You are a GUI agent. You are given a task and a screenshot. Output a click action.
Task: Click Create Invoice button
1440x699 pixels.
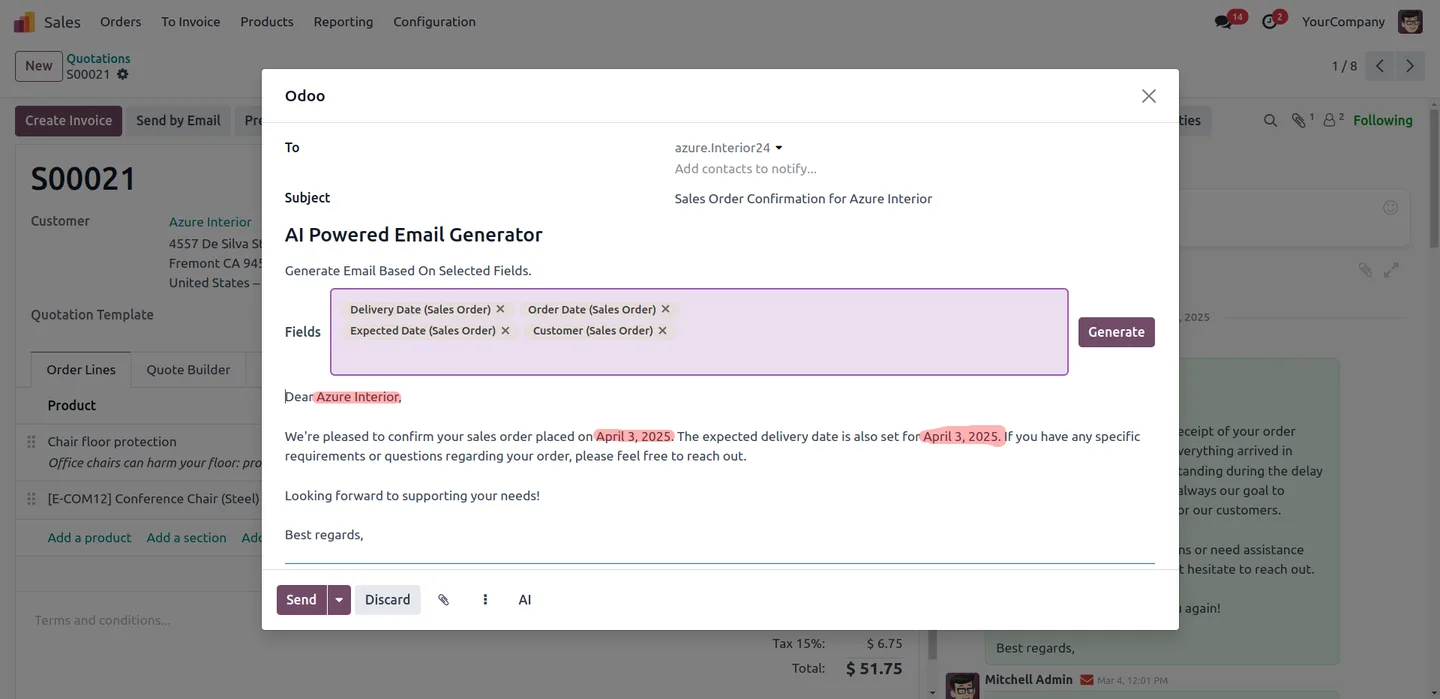68,121
